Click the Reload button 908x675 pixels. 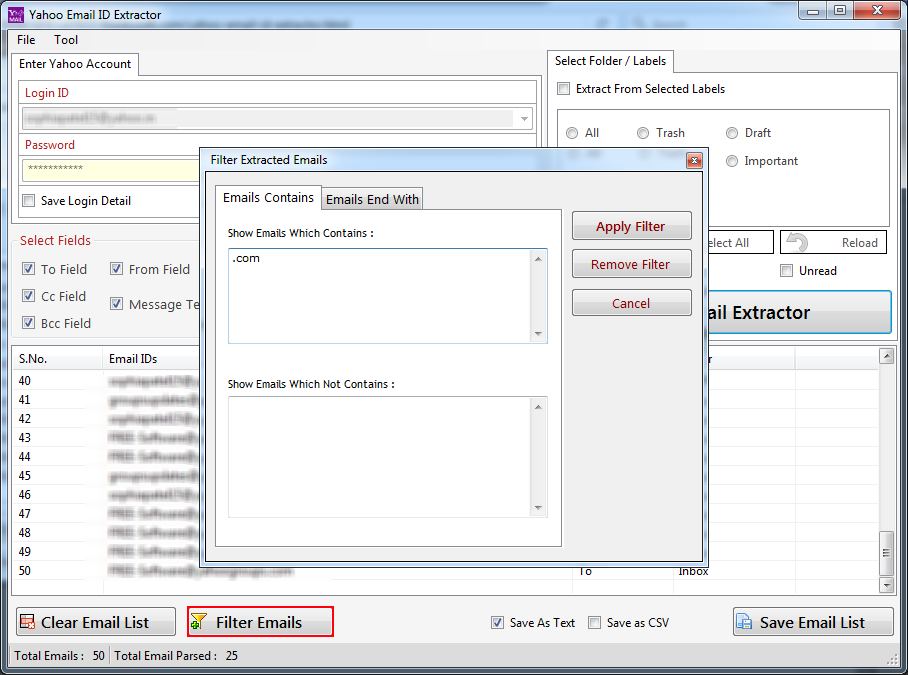click(x=833, y=242)
